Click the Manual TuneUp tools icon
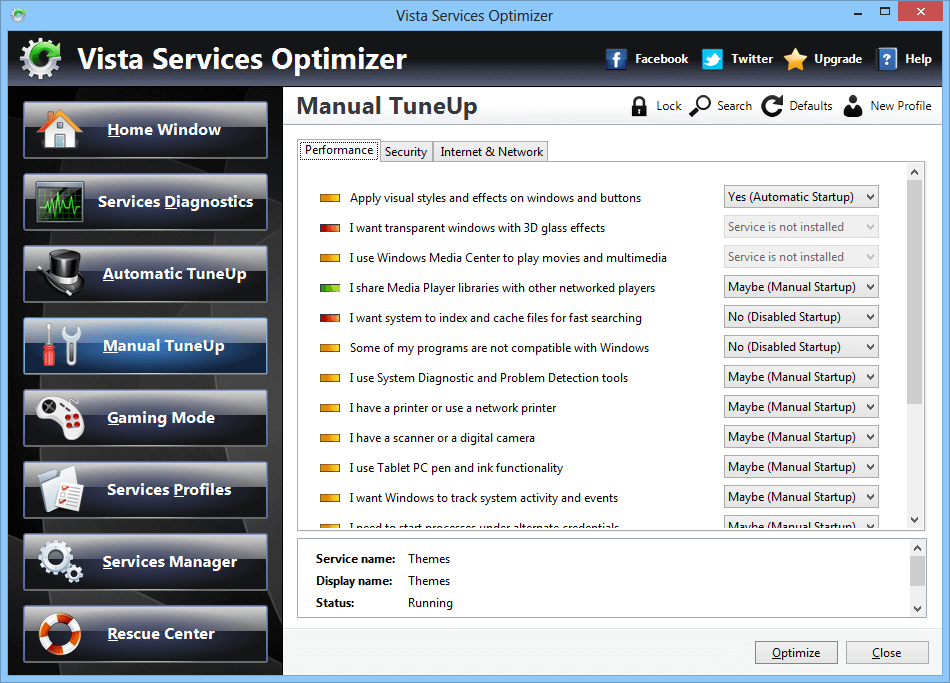The height and width of the screenshot is (683, 950). pos(62,345)
